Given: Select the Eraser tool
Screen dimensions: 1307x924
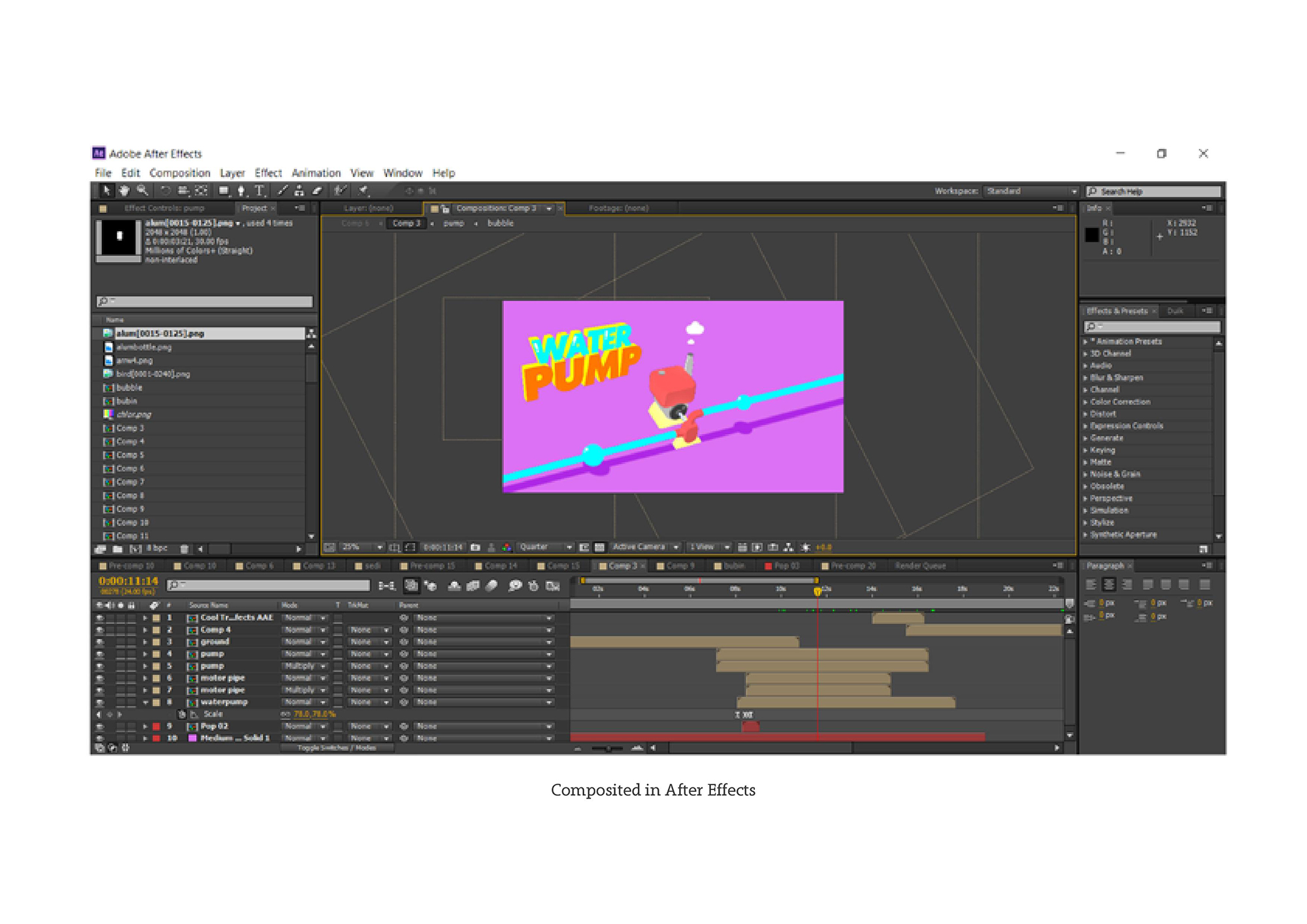Looking at the screenshot, I should tap(317, 190).
